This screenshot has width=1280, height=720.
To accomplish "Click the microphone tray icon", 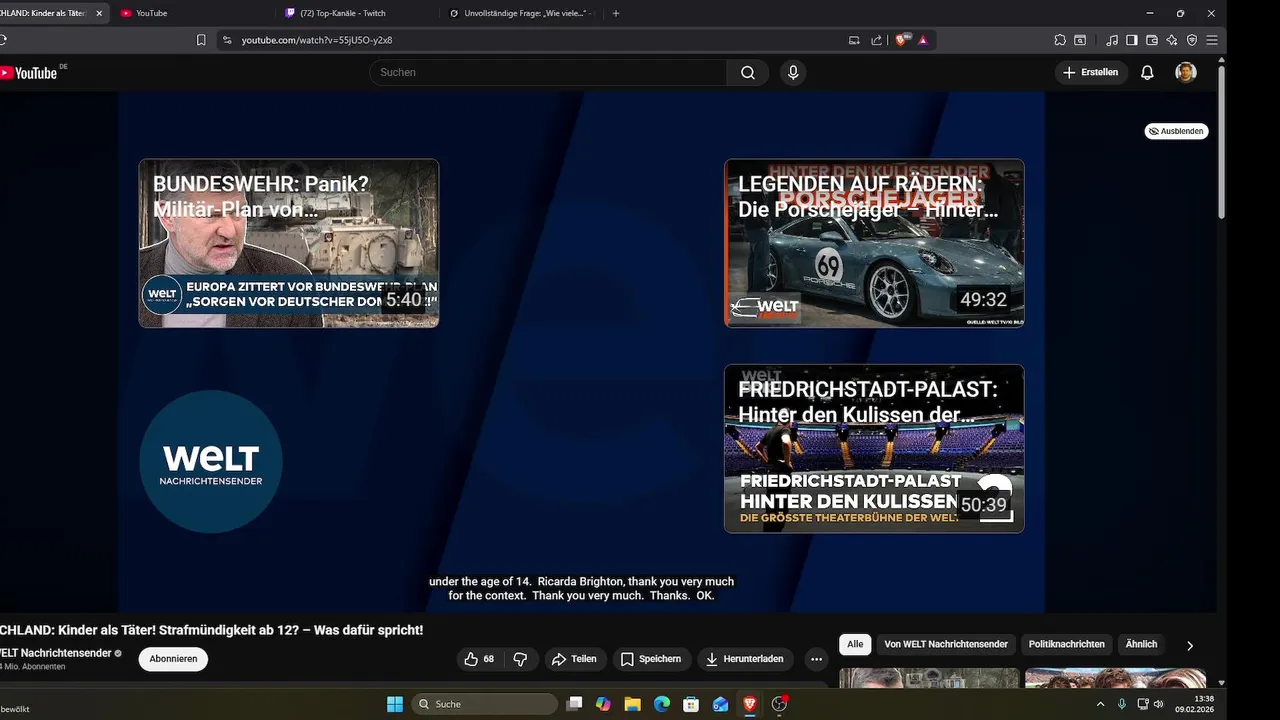I will 1122,704.
